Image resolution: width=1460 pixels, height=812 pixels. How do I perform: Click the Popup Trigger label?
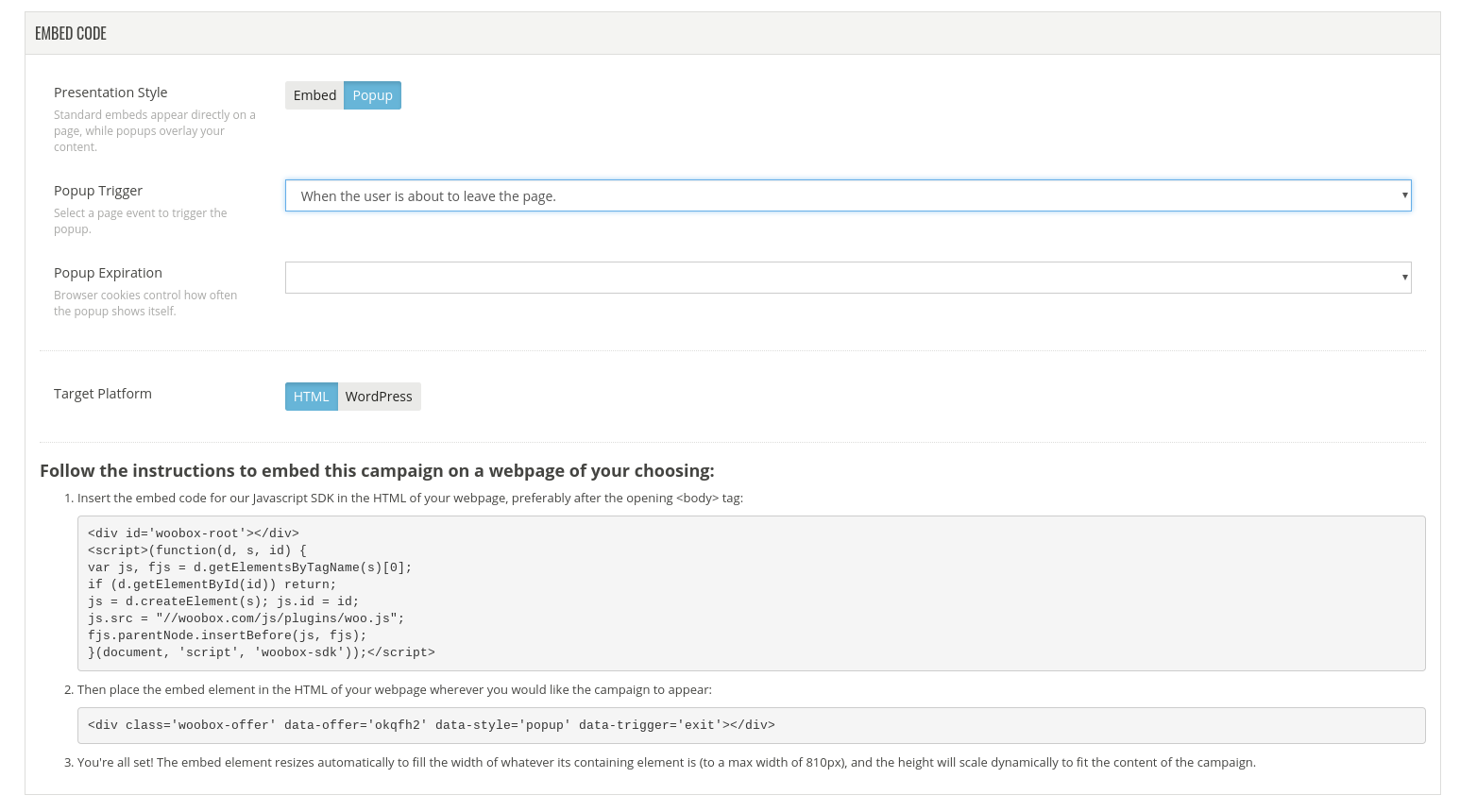pos(98,191)
